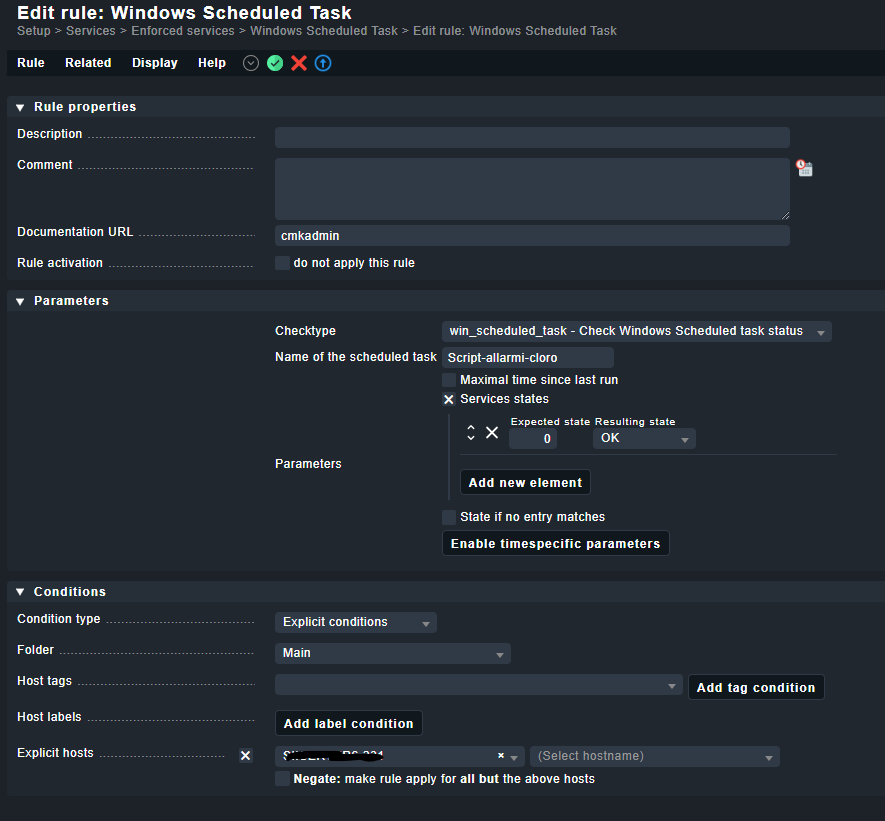Click the gray circled chevron toolbar icon
The height and width of the screenshot is (821, 885).
pos(251,63)
